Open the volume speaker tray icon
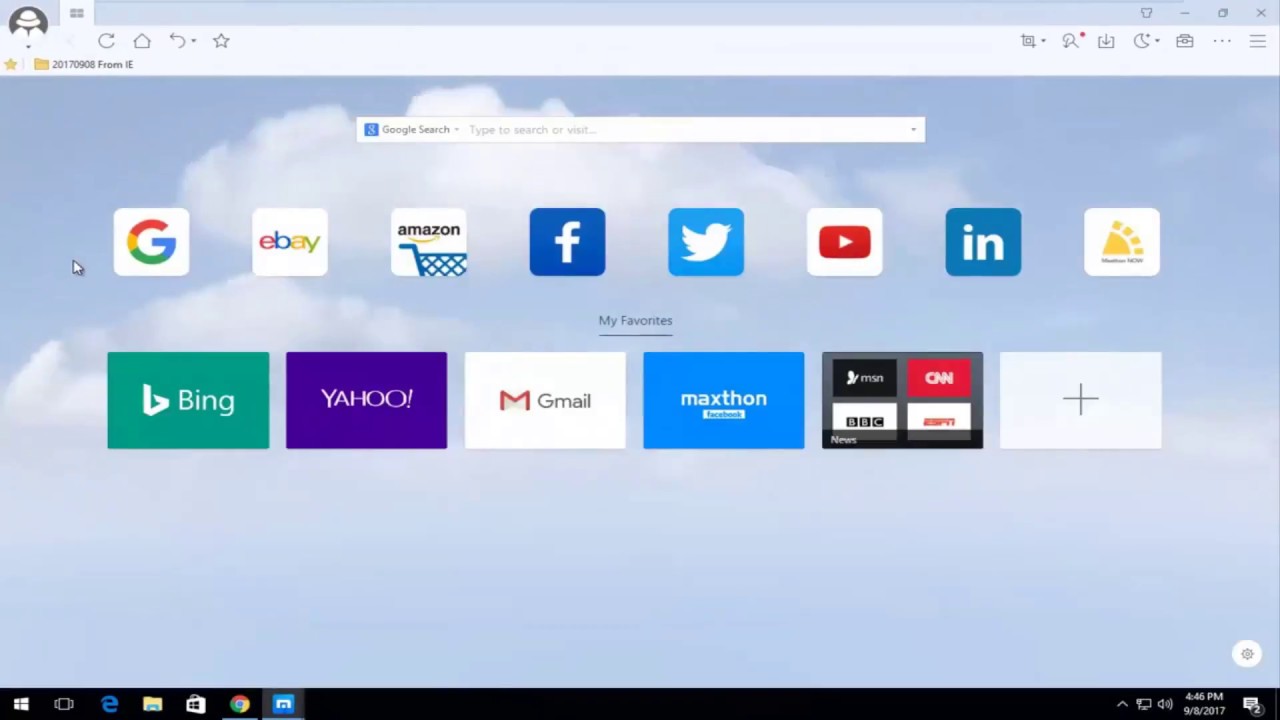The image size is (1280, 720). pyautogui.click(x=1165, y=704)
